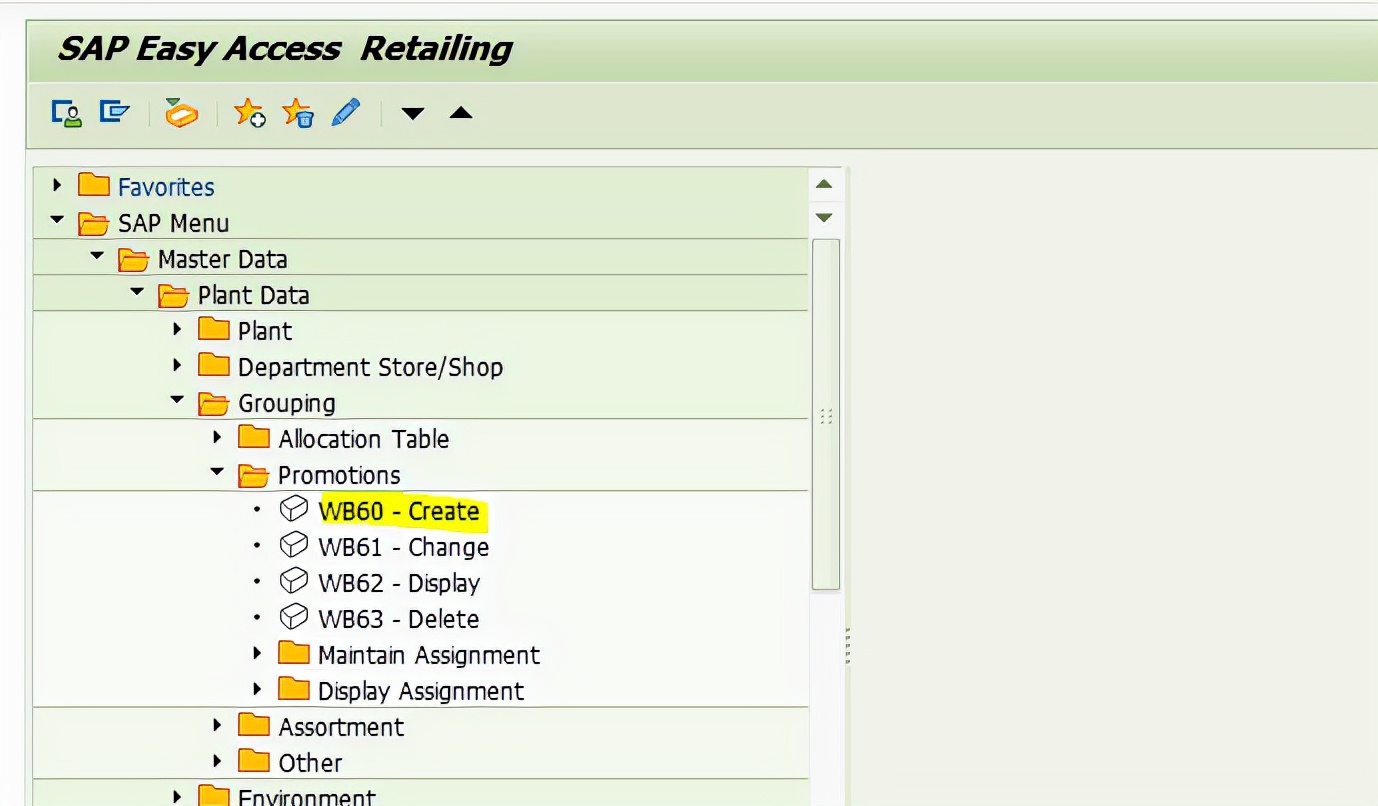
Task: Click the WB60 transaction cube icon
Action: [293, 510]
